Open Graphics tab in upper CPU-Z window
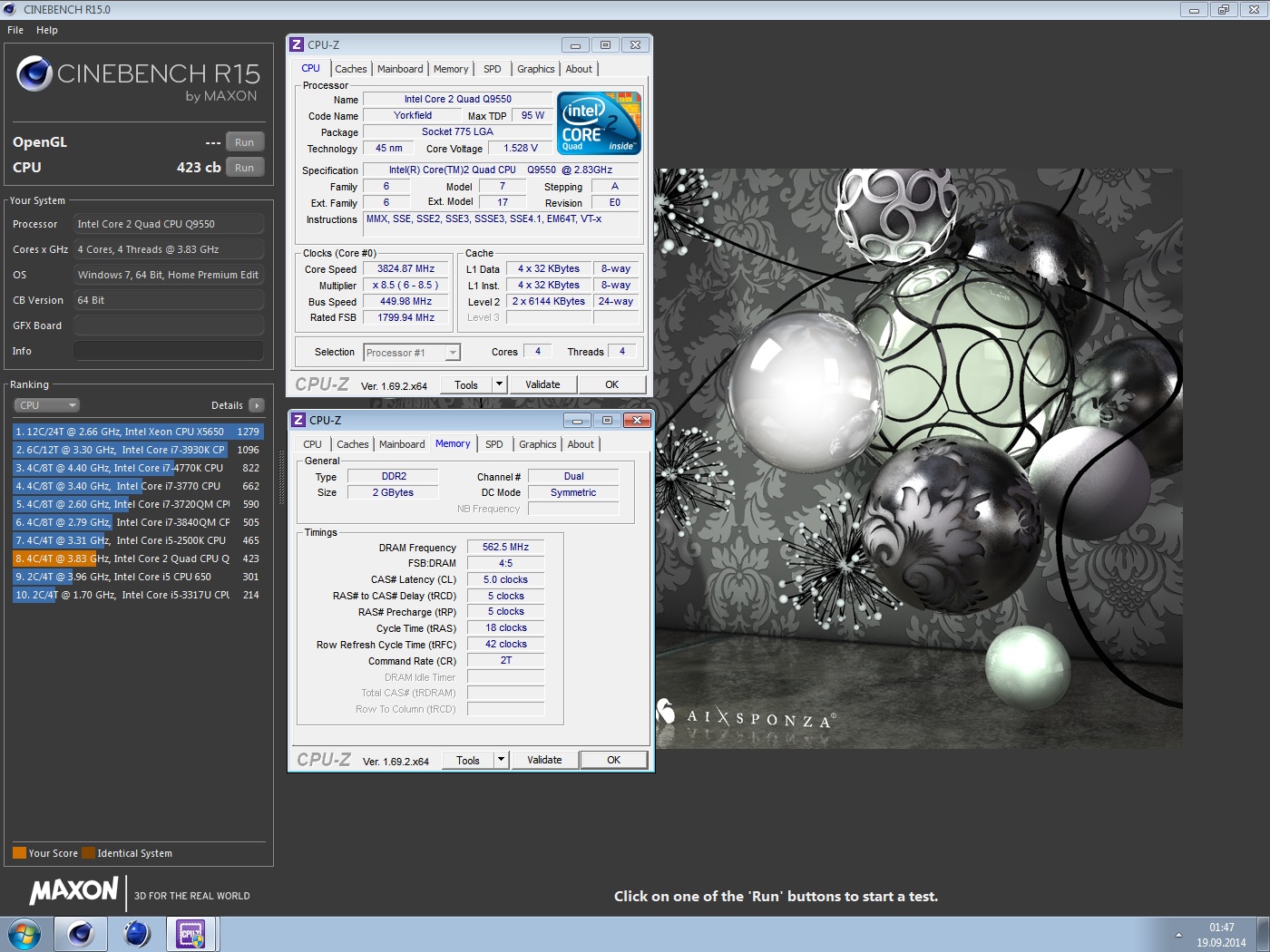The width and height of the screenshot is (1270, 952). (536, 69)
